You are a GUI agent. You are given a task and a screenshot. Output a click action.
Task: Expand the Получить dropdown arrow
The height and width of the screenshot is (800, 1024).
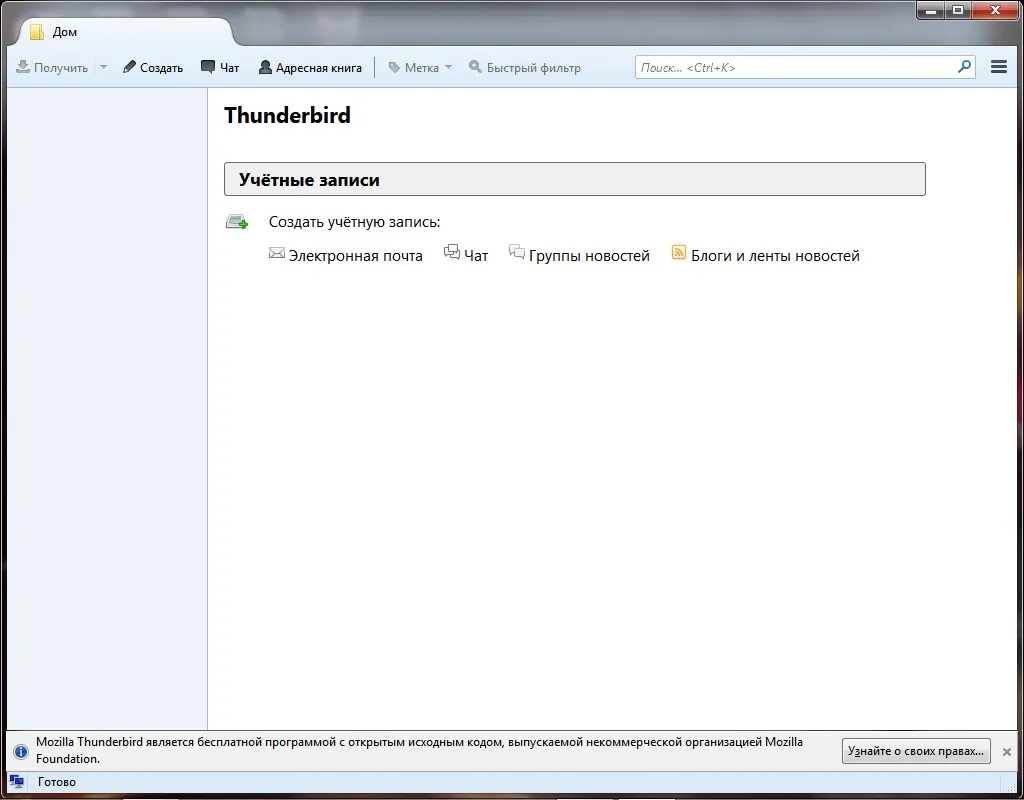103,67
